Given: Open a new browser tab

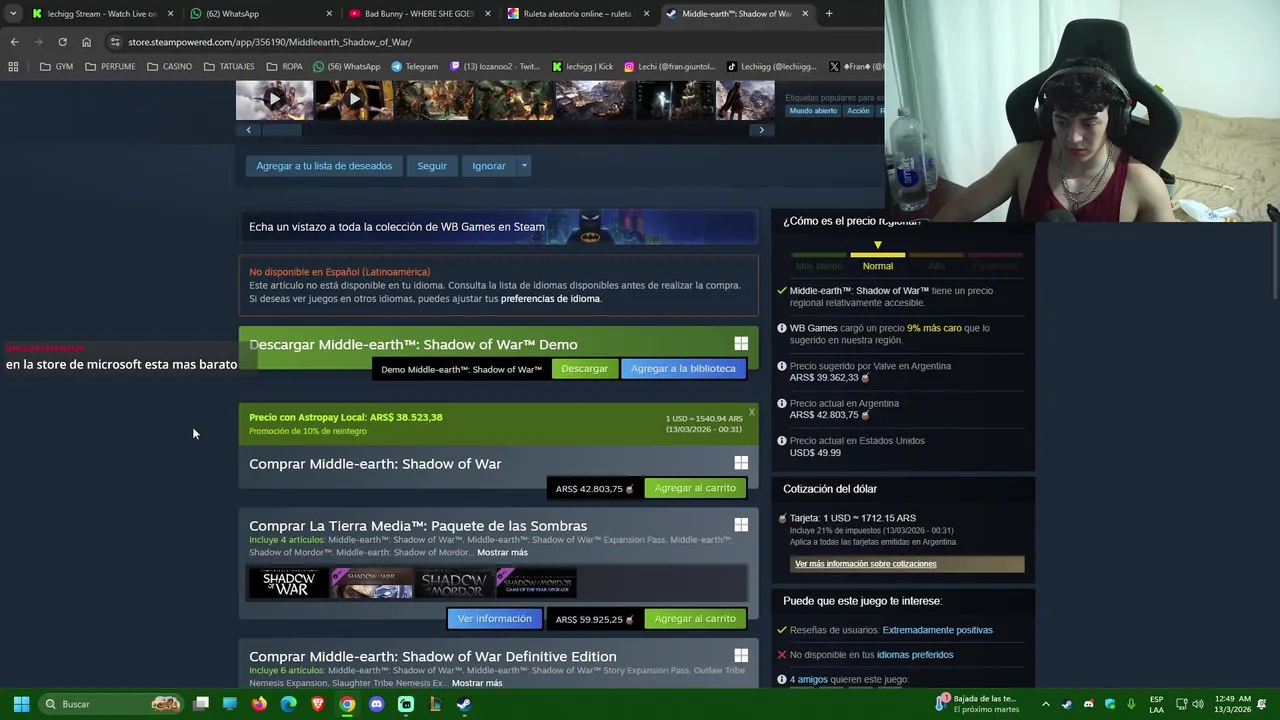Looking at the screenshot, I should pyautogui.click(x=829, y=14).
